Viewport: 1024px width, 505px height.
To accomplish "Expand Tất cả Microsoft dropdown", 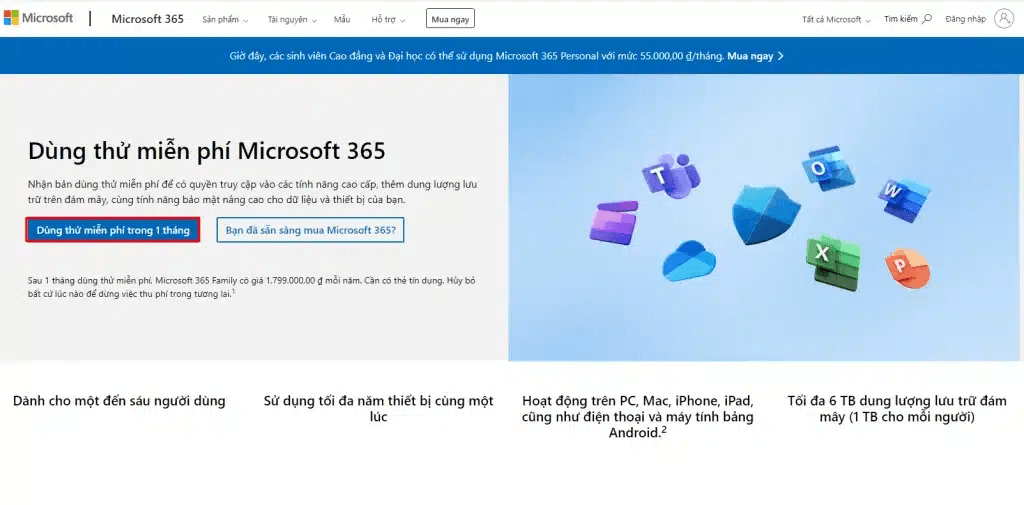I will 836,20.
